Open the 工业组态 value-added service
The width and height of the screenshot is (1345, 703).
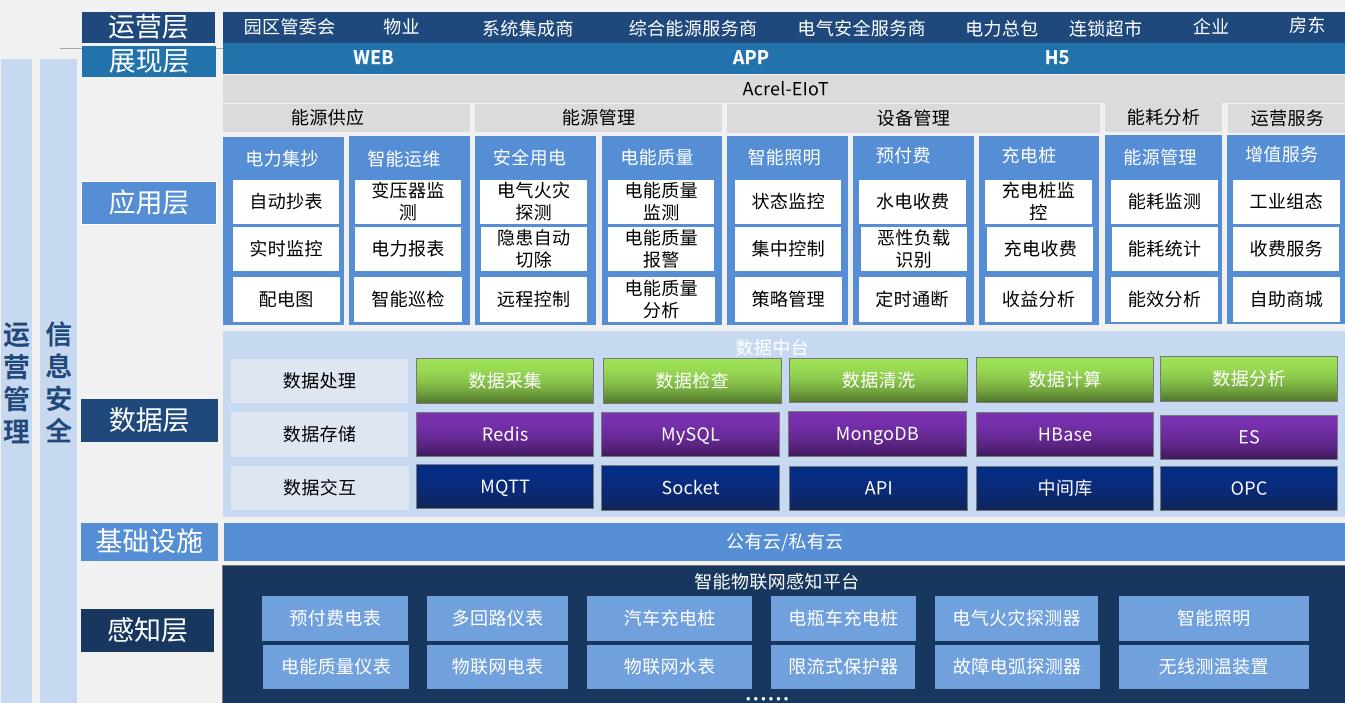click(1285, 201)
